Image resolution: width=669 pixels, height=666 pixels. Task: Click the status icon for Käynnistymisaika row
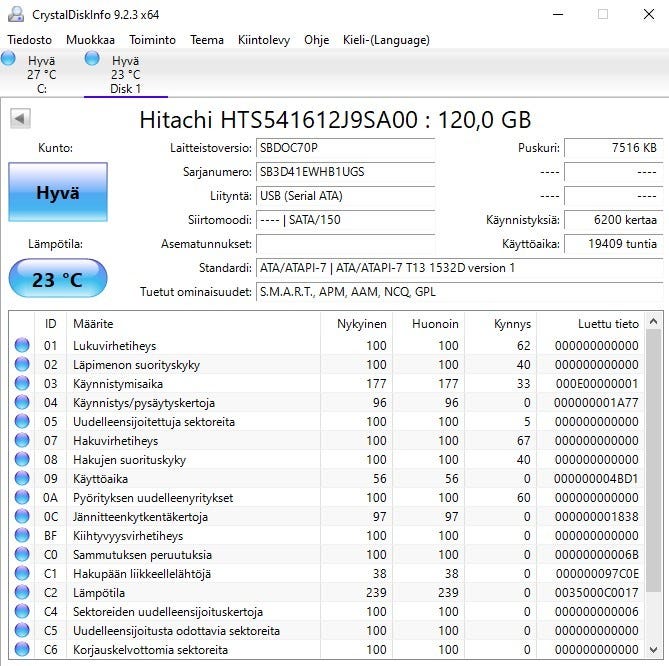pos(22,383)
